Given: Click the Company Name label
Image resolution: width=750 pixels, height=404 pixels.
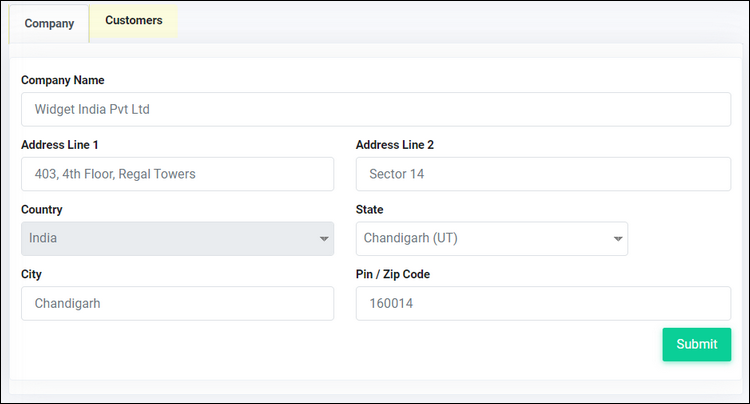Looking at the screenshot, I should [63, 80].
